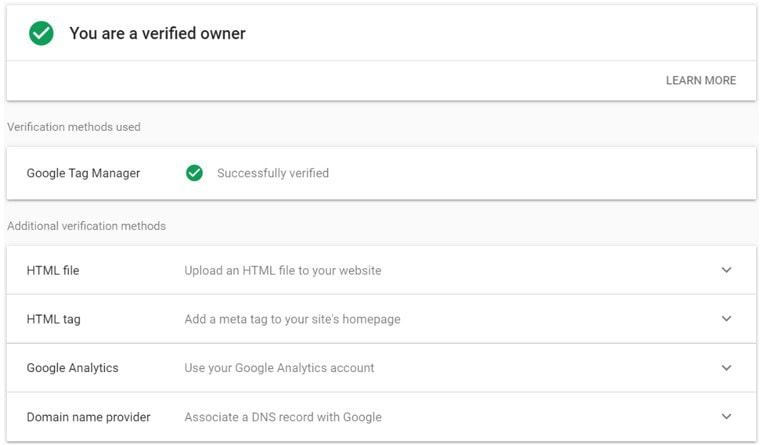Click the LEARN MORE link
760x445 pixels.
pyautogui.click(x=700, y=80)
